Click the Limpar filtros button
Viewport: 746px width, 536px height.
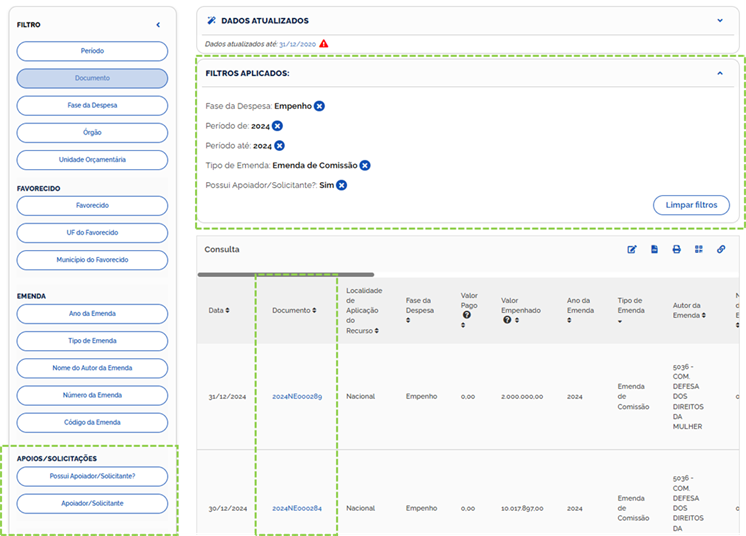coord(691,205)
